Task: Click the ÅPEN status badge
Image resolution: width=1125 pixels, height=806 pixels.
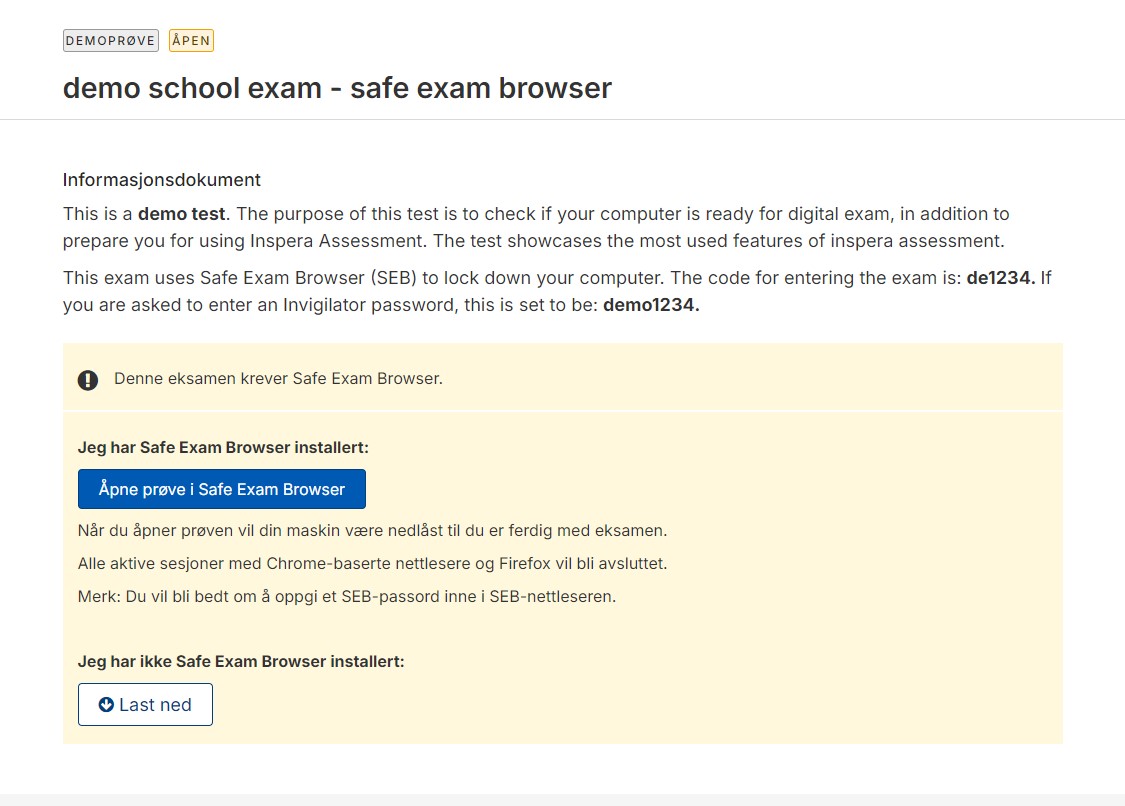Action: [192, 40]
